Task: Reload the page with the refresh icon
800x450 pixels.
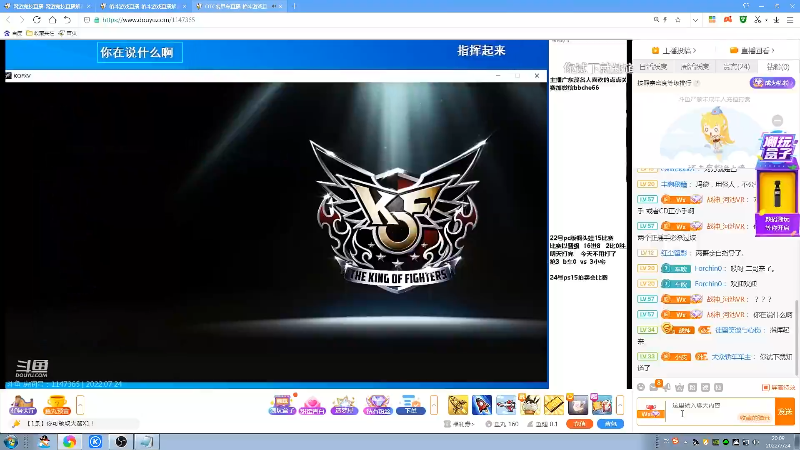Action: (x=37, y=19)
